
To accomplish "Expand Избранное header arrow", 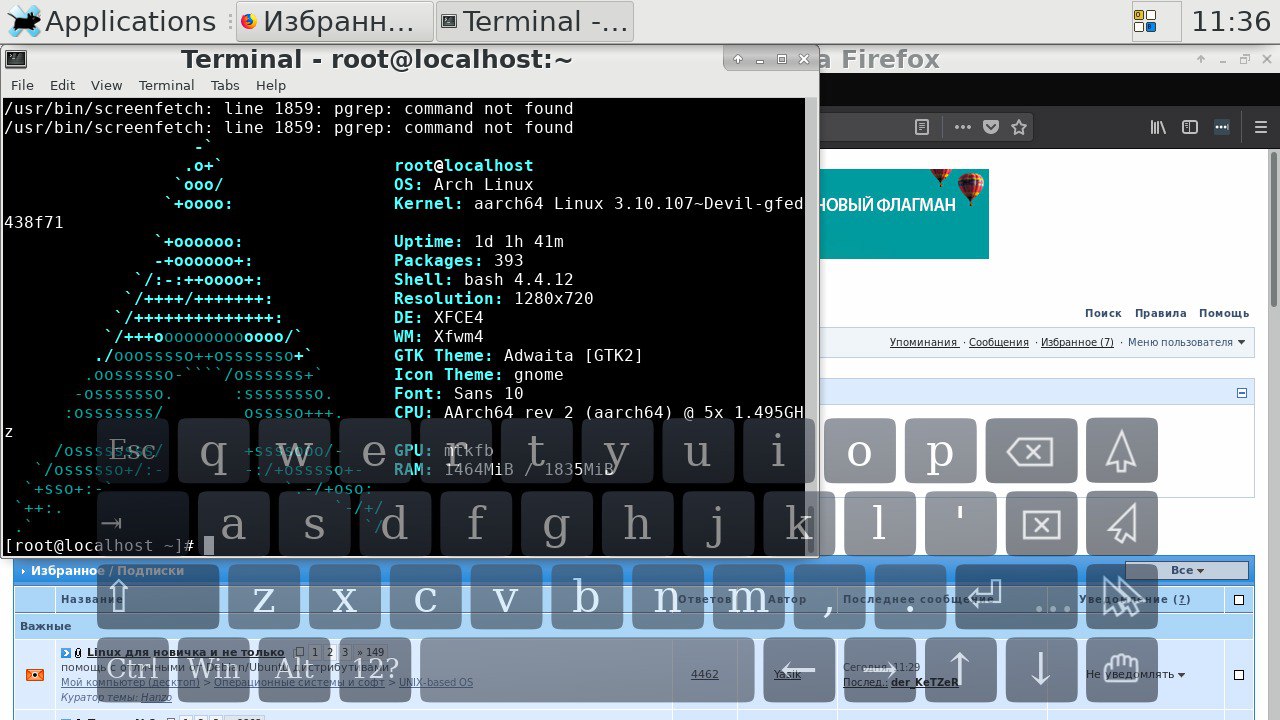I will tap(23, 571).
